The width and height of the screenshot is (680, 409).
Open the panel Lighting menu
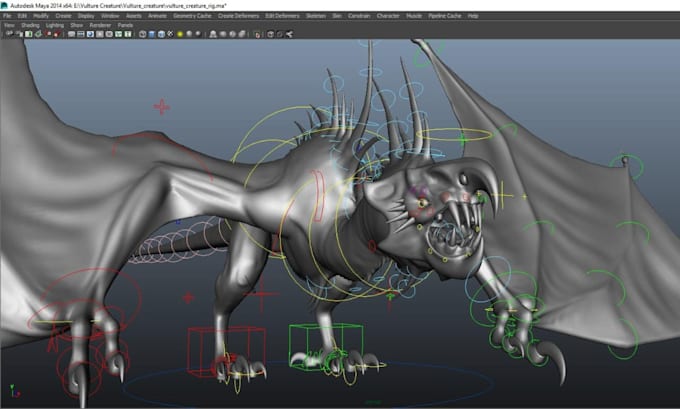tap(55, 25)
